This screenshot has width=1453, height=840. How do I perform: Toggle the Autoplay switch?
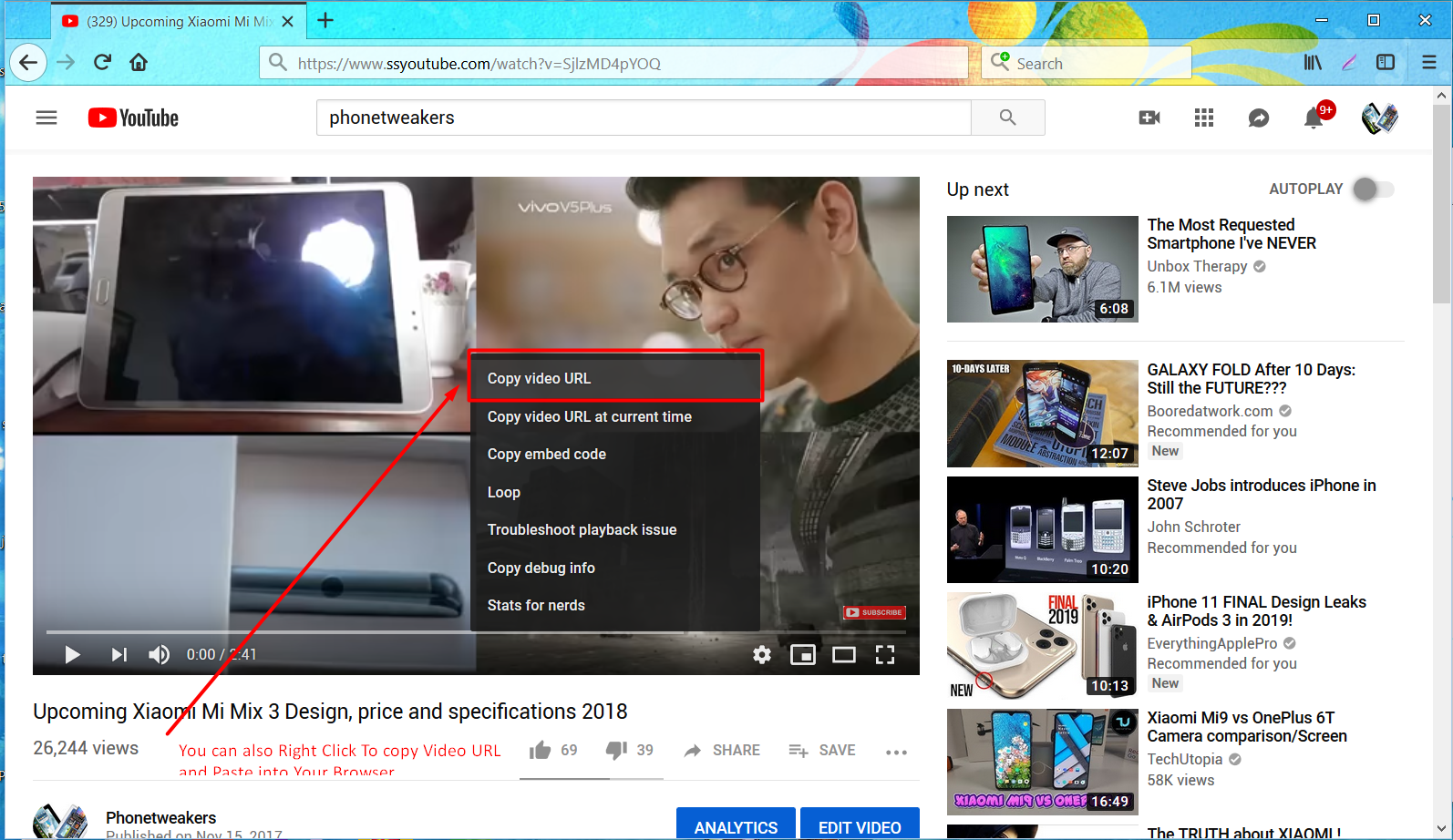tap(1373, 190)
